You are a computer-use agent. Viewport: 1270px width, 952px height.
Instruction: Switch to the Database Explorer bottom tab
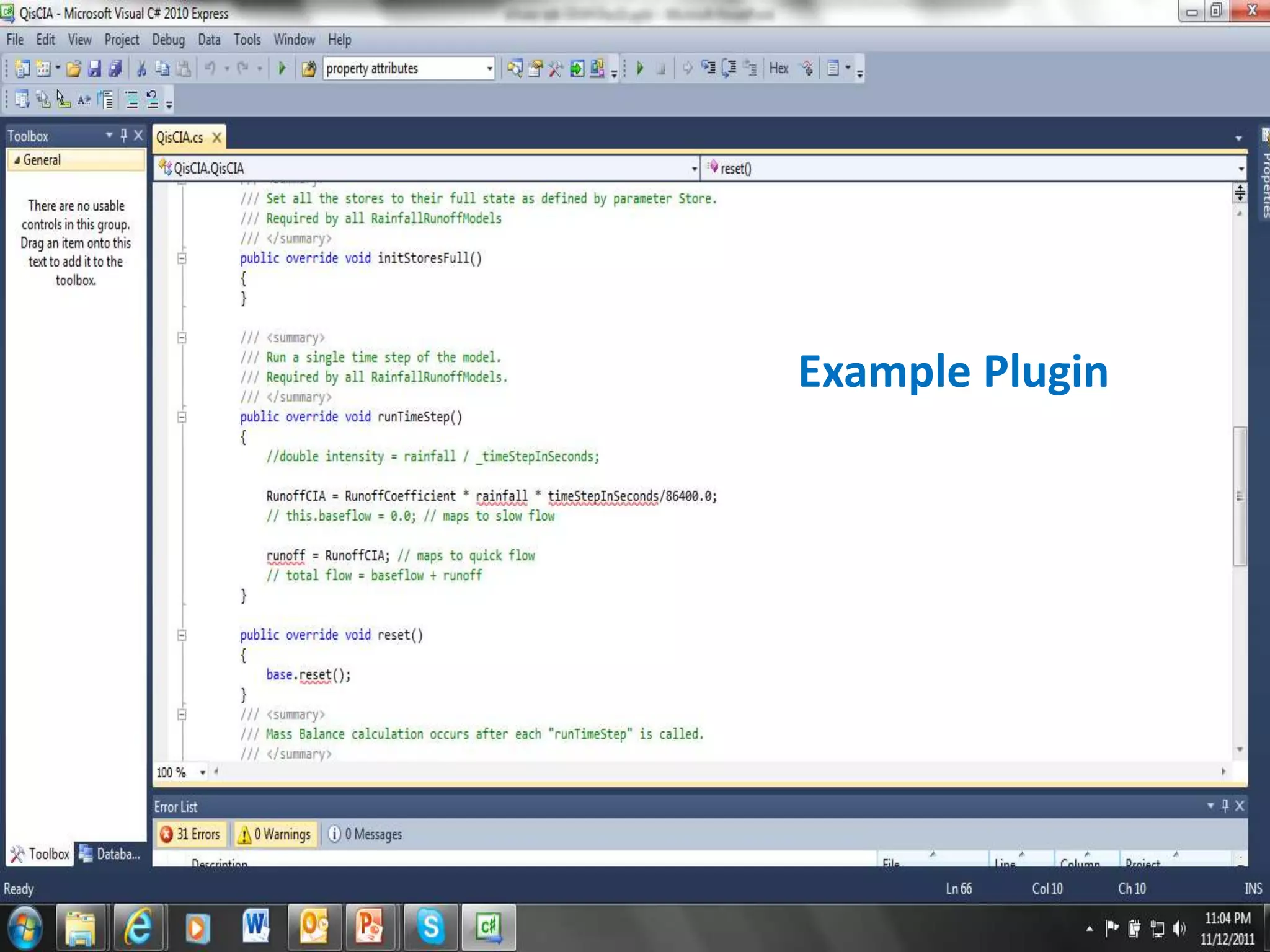pyautogui.click(x=110, y=854)
